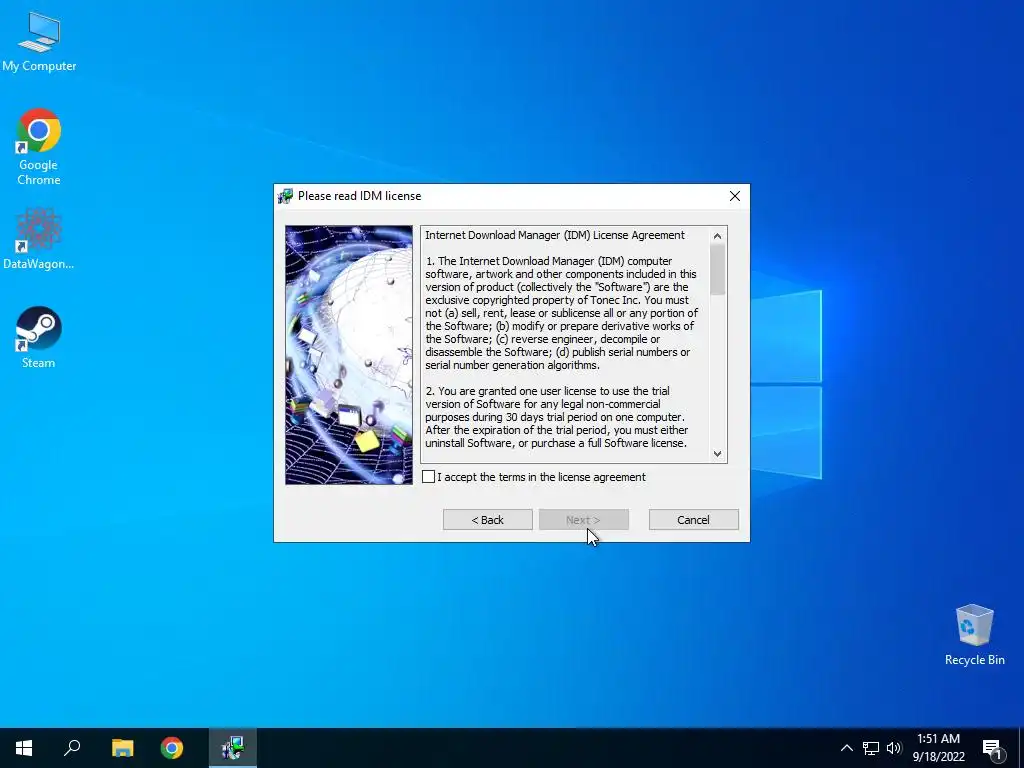This screenshot has height=768, width=1024.
Task: Open the taskbar clock showing 1:51 AM
Action: pos(938,748)
